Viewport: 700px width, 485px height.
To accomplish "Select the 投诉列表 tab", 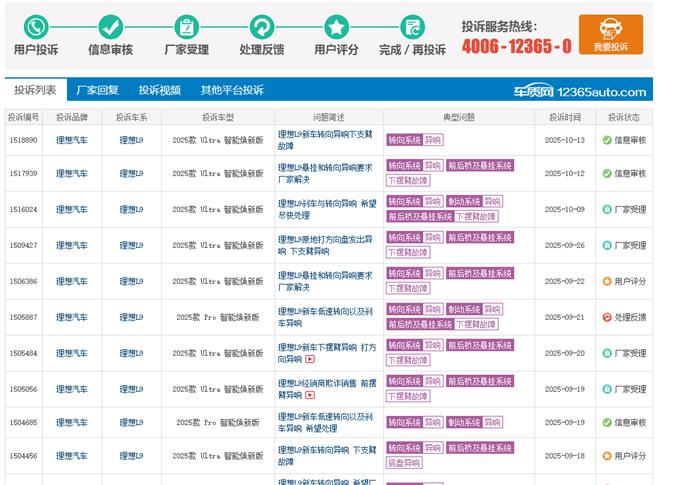I will (x=35, y=90).
